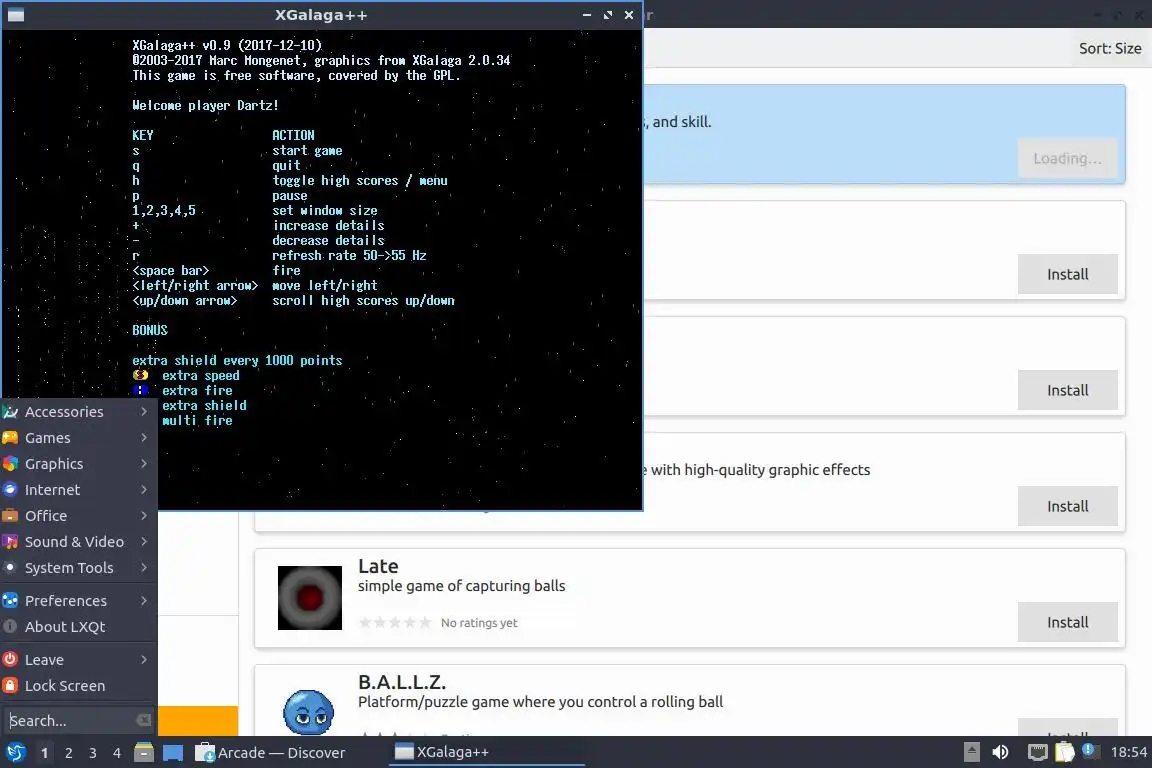
Task: Click "No ratings yet" under Late
Action: coord(479,622)
